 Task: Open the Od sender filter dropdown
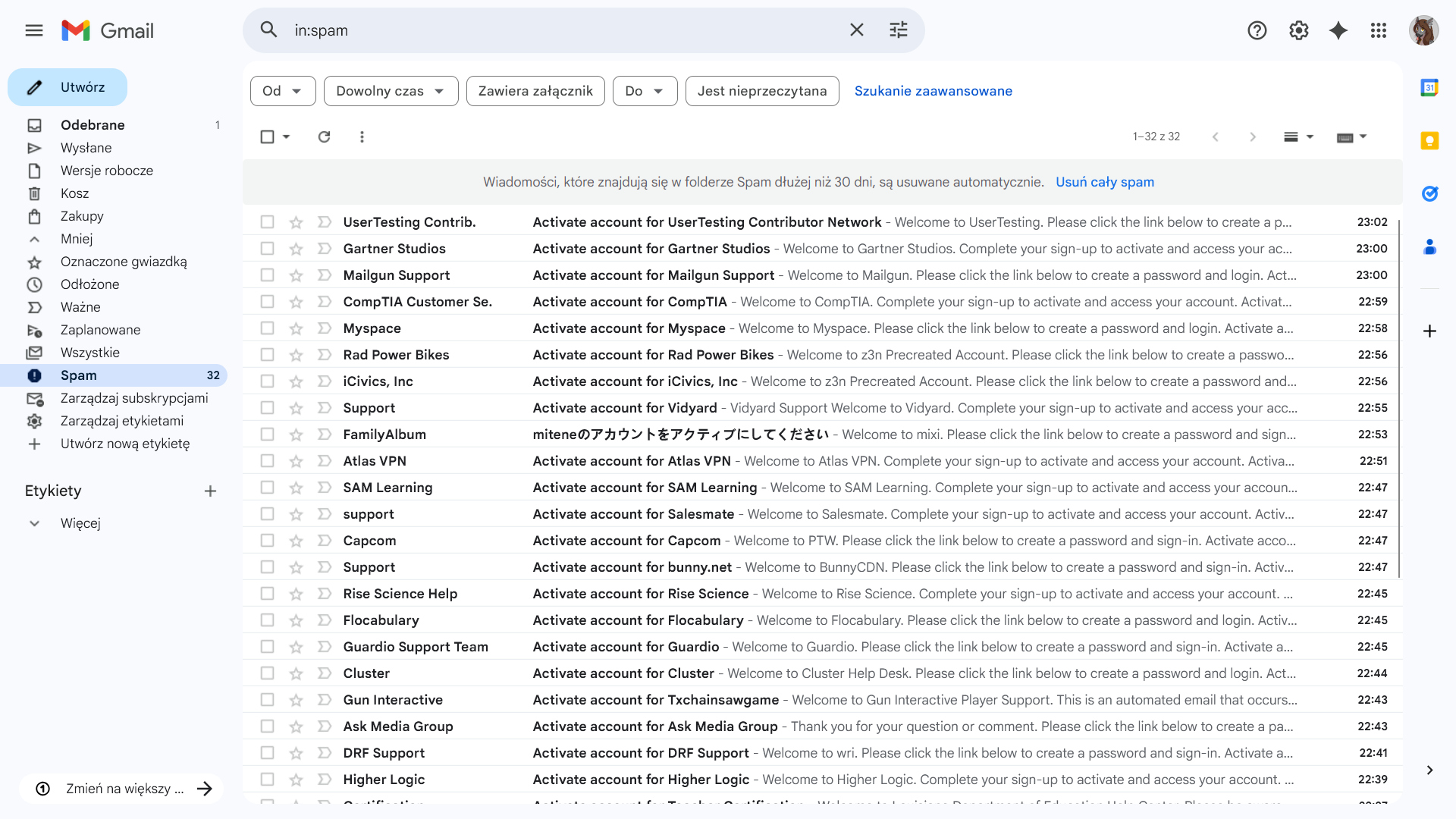pyautogui.click(x=282, y=91)
